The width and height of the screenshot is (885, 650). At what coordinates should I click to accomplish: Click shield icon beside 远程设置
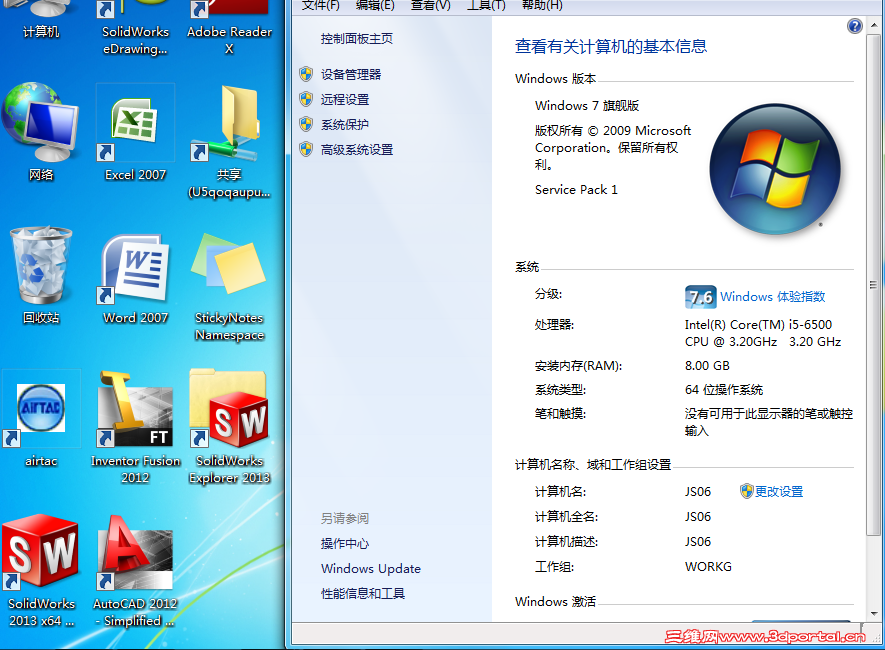click(x=306, y=99)
